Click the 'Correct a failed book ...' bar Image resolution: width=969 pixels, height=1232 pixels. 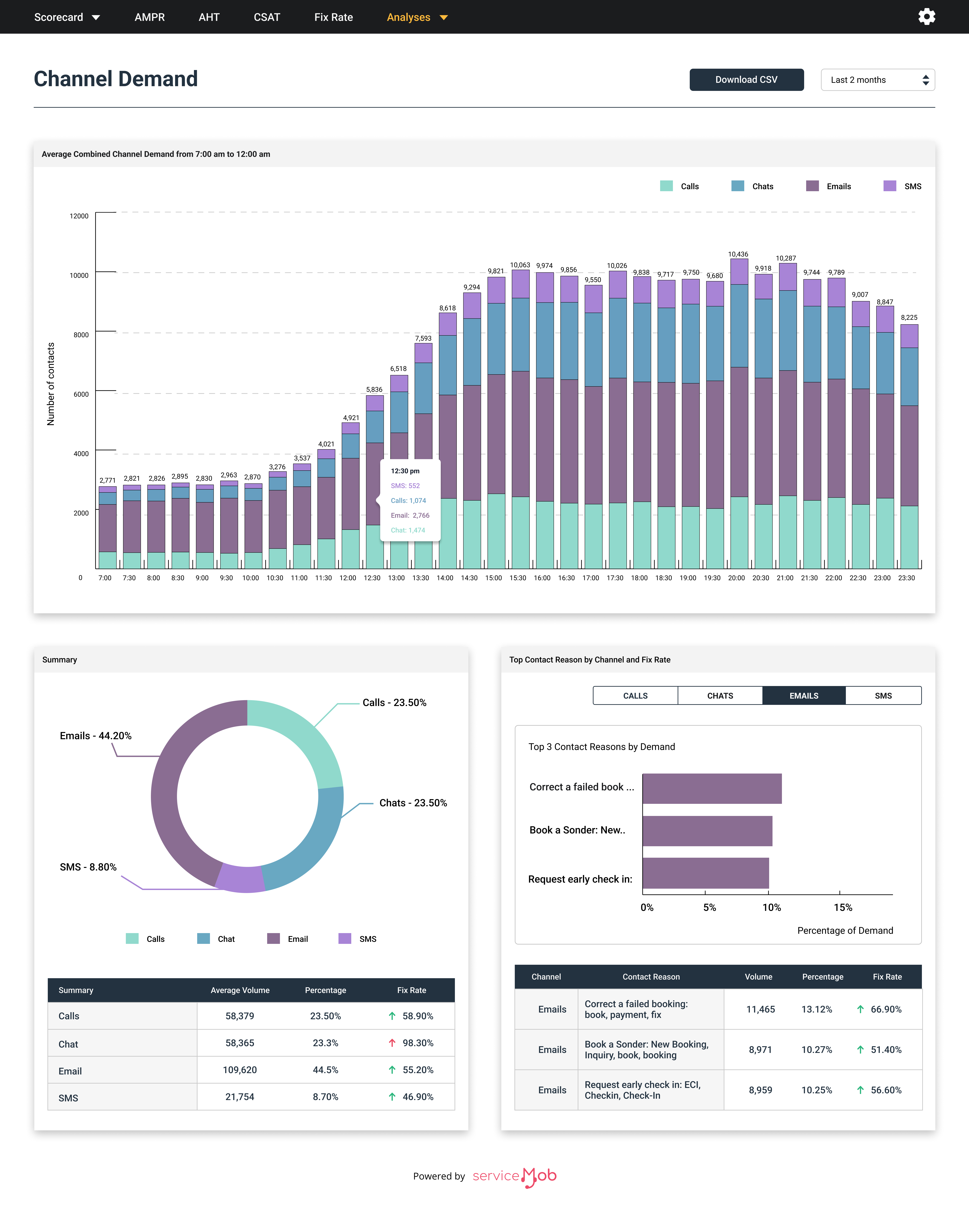coord(712,789)
